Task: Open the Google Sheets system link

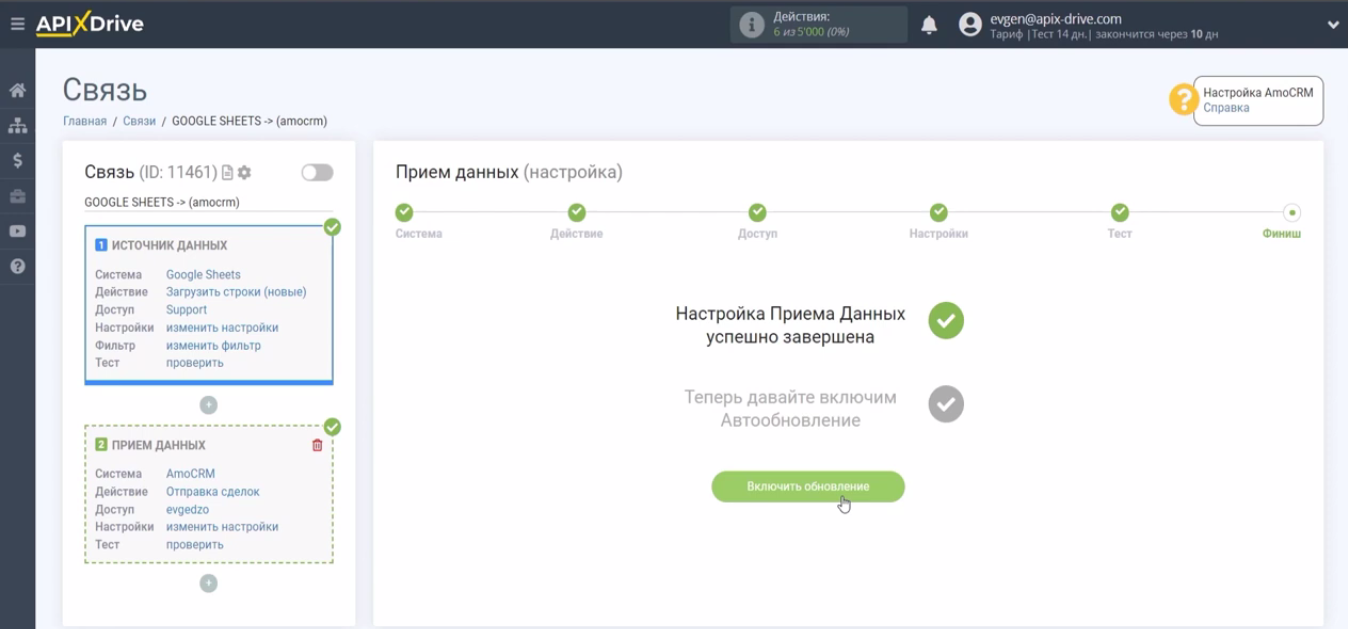Action: coord(203,275)
